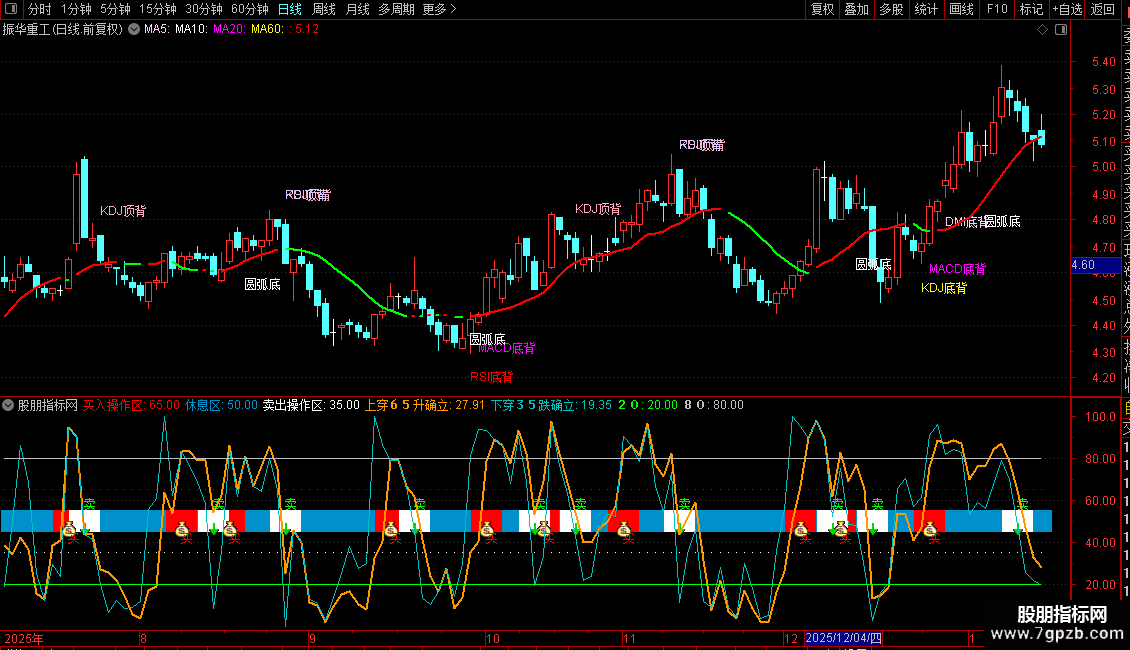Image resolution: width=1130 pixels, height=650 pixels.
Task: Click the month 11 marker on time axis
Action: (x=629, y=638)
